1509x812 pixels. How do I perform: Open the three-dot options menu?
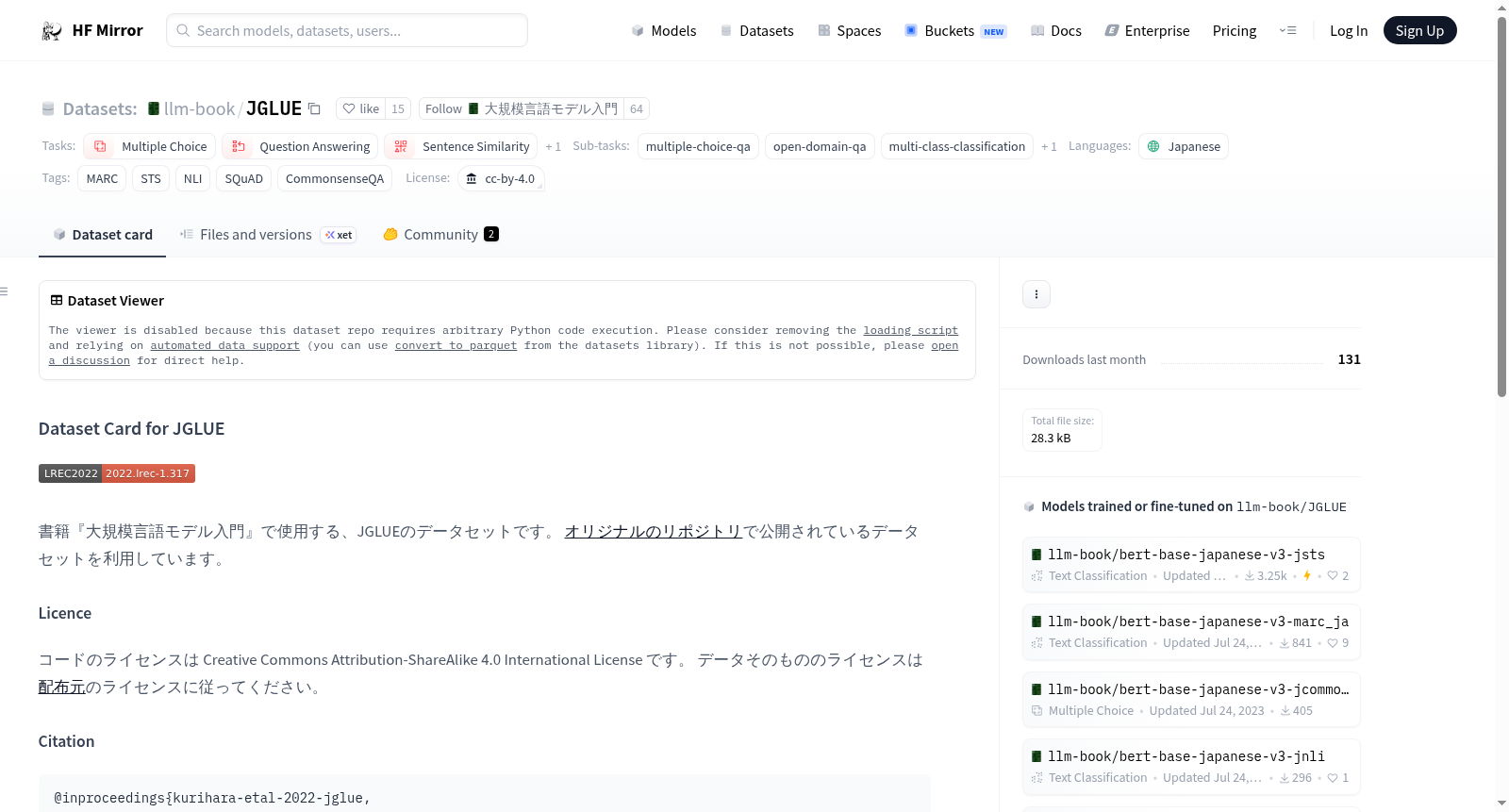[1036, 294]
